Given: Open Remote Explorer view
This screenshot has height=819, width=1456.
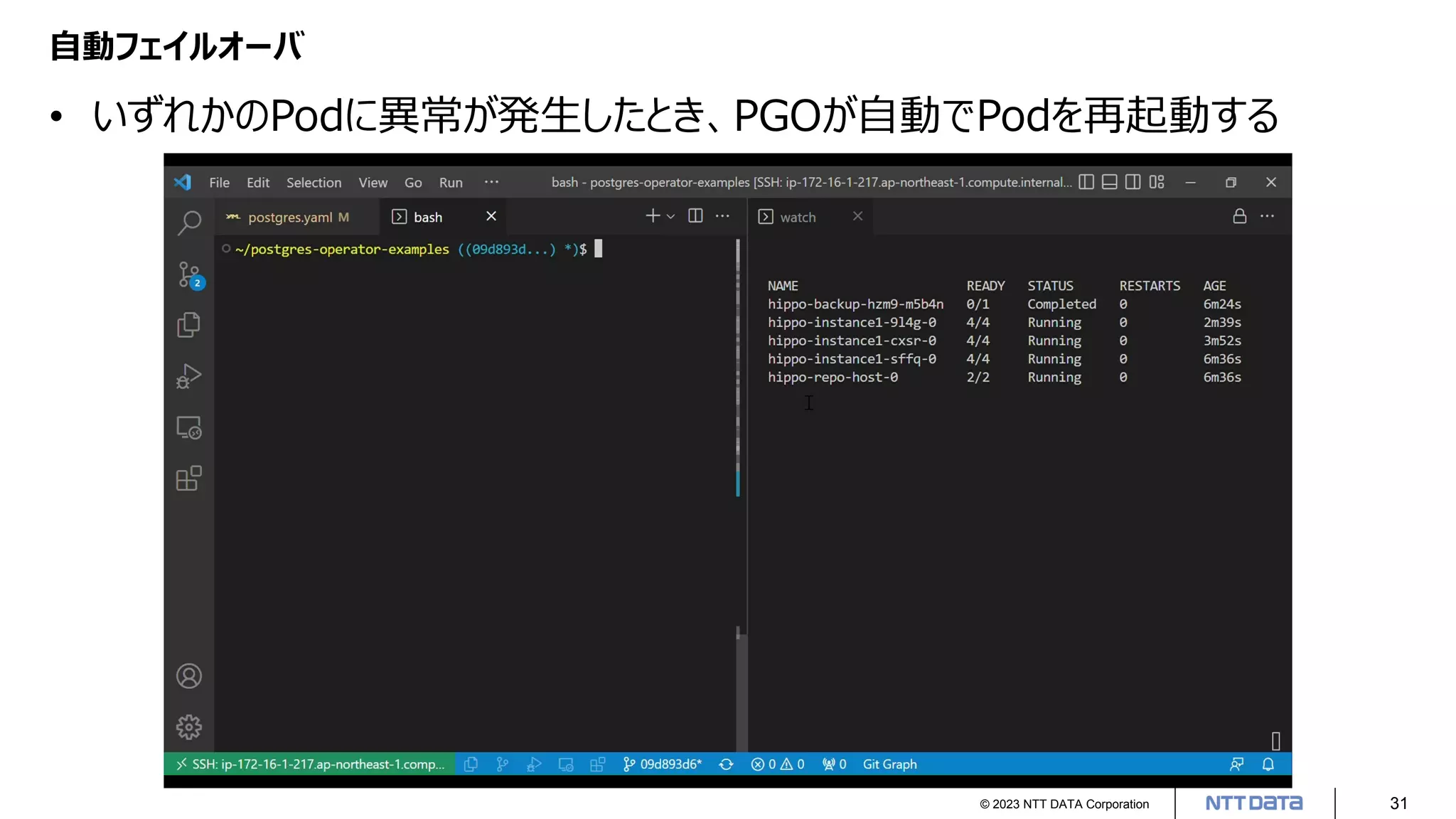Looking at the screenshot, I should (189, 428).
